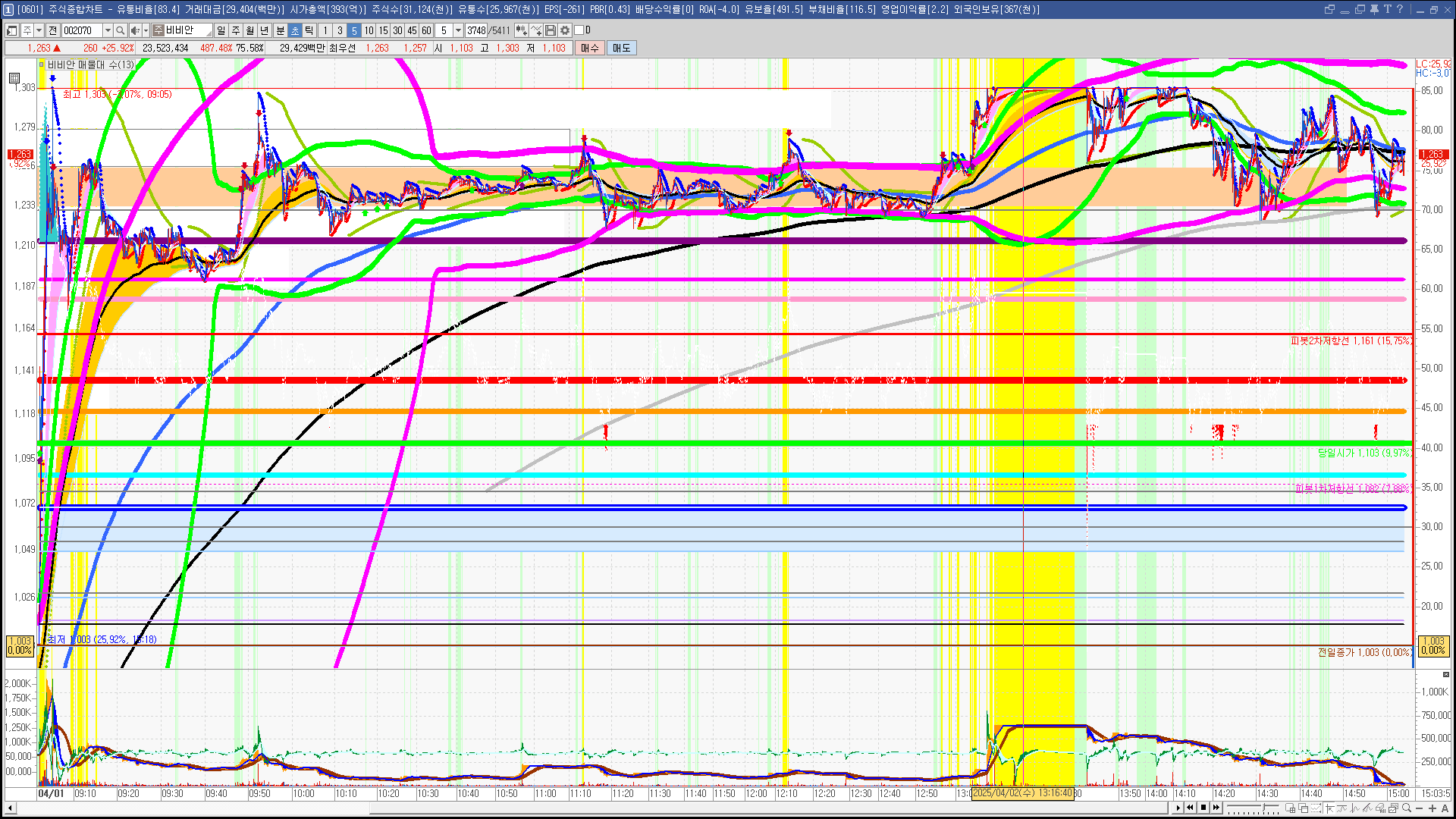Select the 10 interval tab
This screenshot has width=1456, height=819.
[369, 30]
